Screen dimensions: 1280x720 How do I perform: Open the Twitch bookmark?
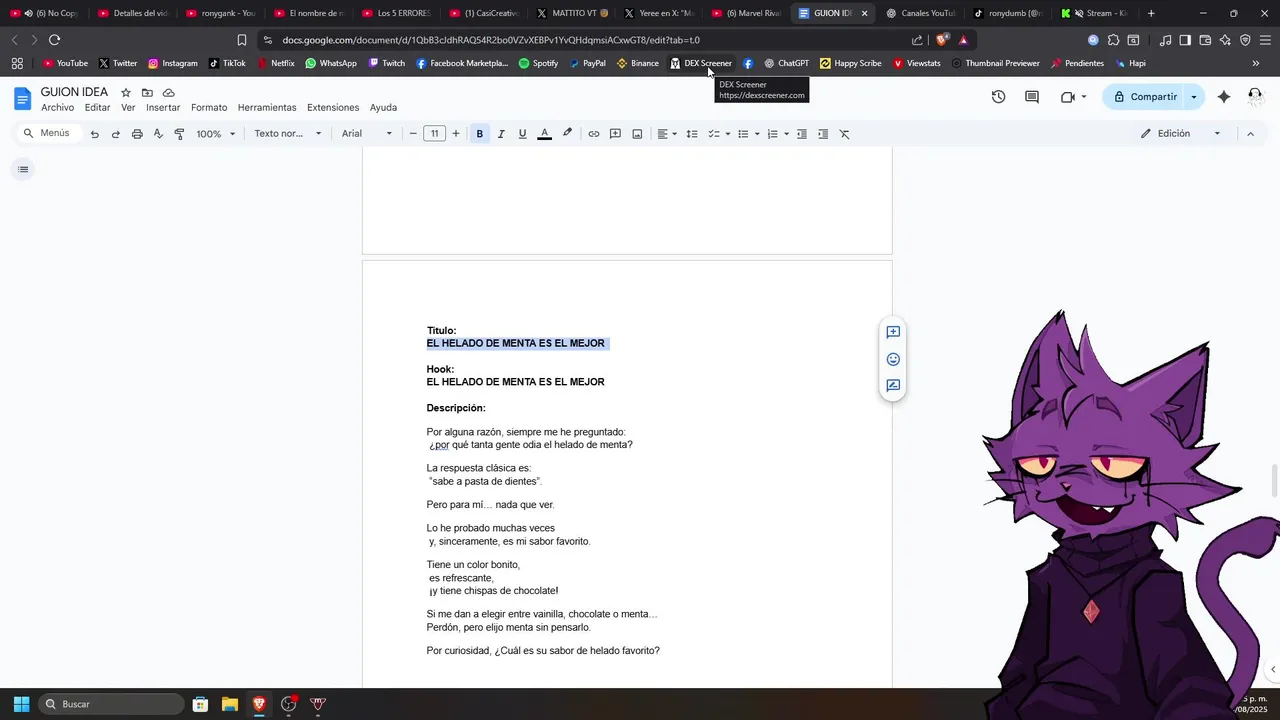pos(387,63)
